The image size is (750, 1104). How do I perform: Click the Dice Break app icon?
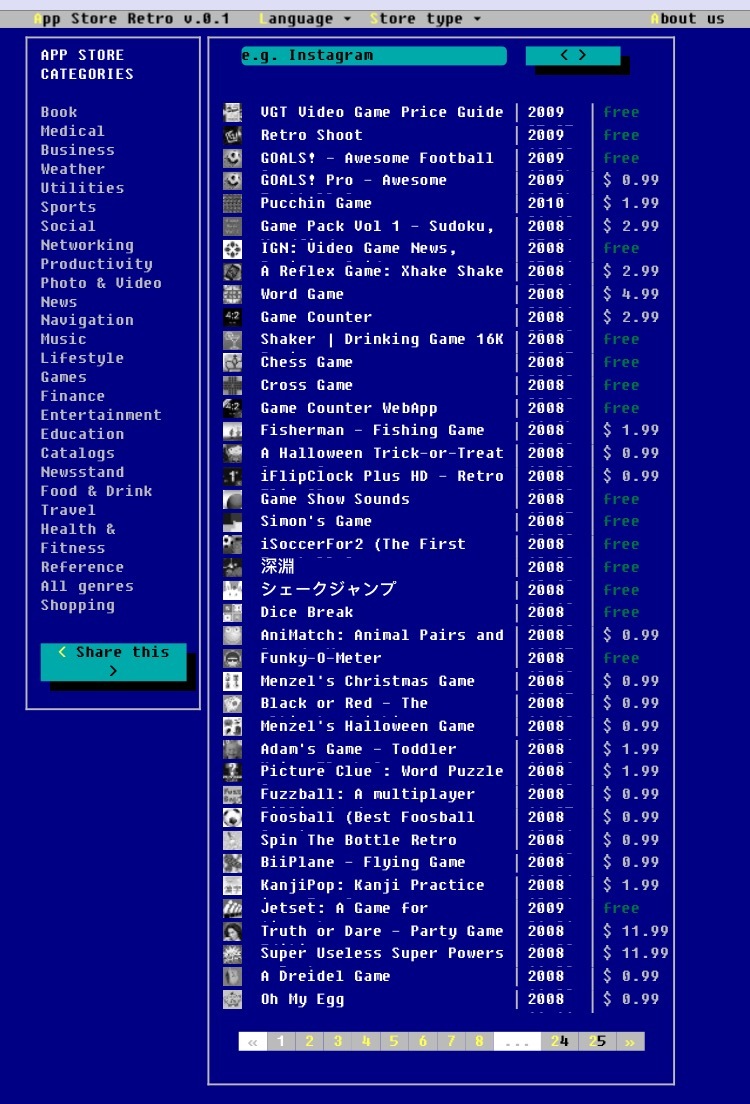pos(232,612)
